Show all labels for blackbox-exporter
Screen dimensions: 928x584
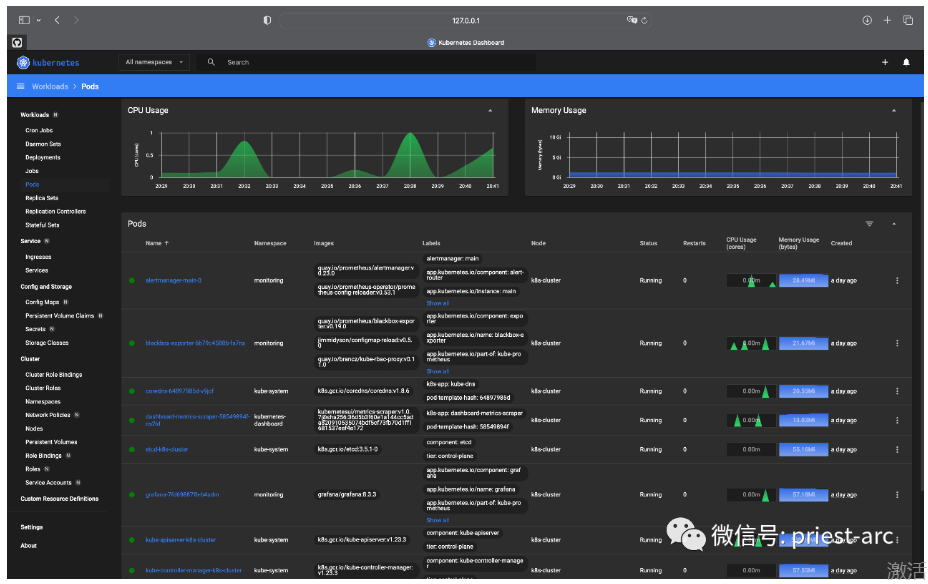tap(438, 372)
